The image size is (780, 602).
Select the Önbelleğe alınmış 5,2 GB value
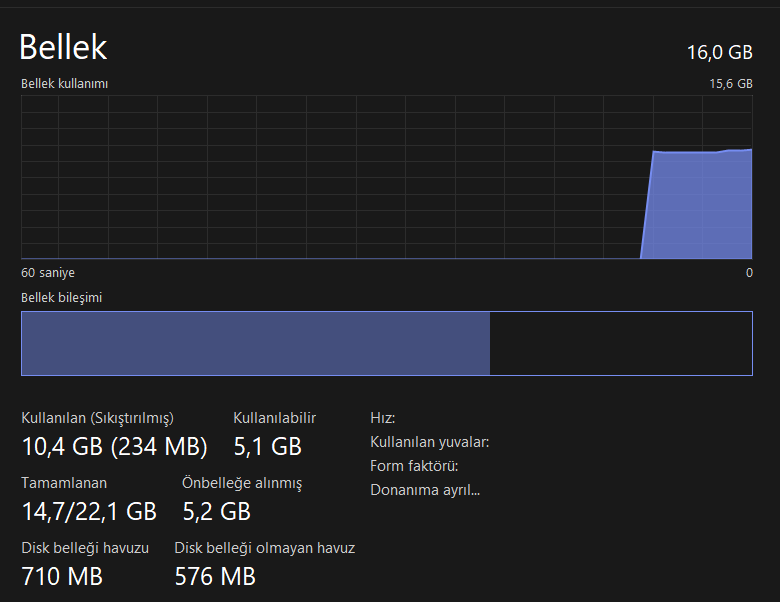(216, 512)
